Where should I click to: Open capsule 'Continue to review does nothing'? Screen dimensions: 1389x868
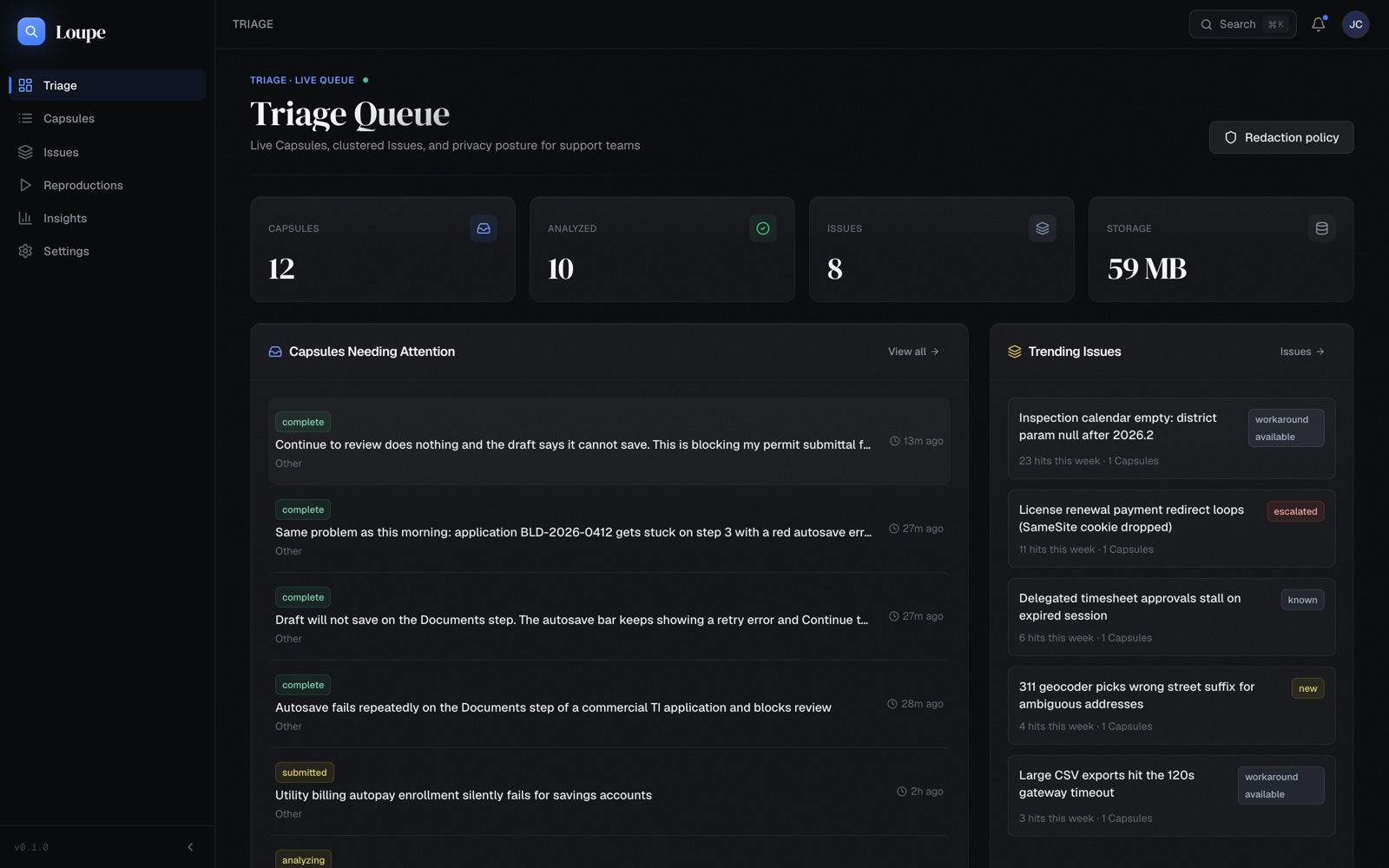[609, 442]
